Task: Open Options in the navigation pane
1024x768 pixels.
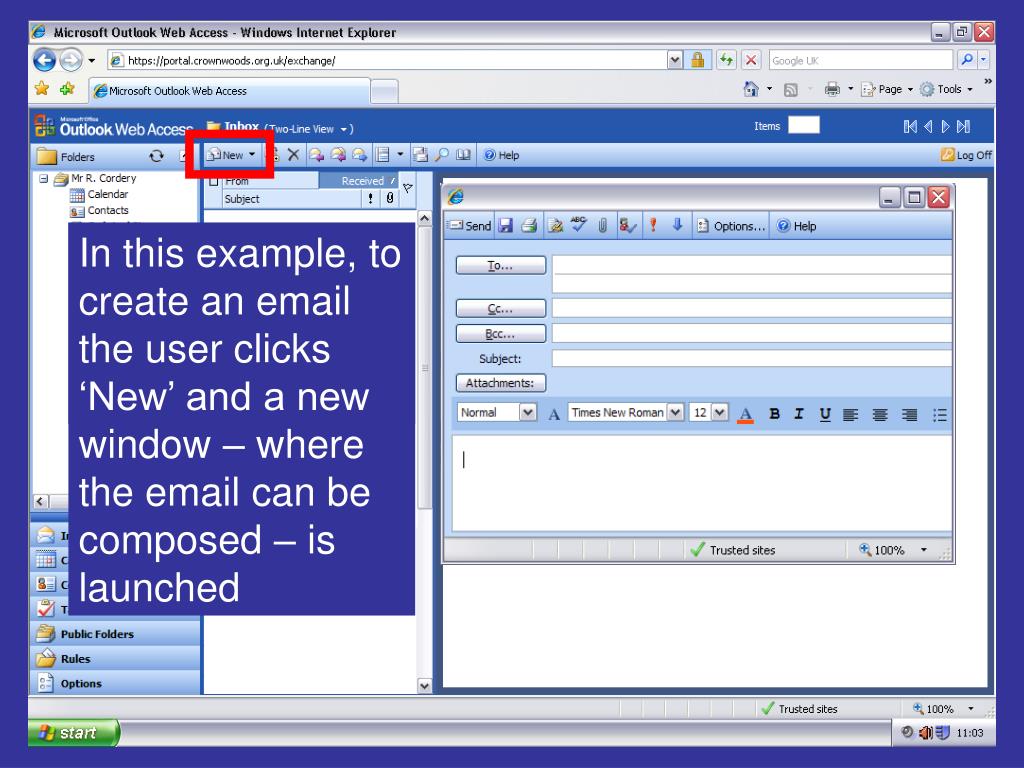Action: pyautogui.click(x=116, y=683)
